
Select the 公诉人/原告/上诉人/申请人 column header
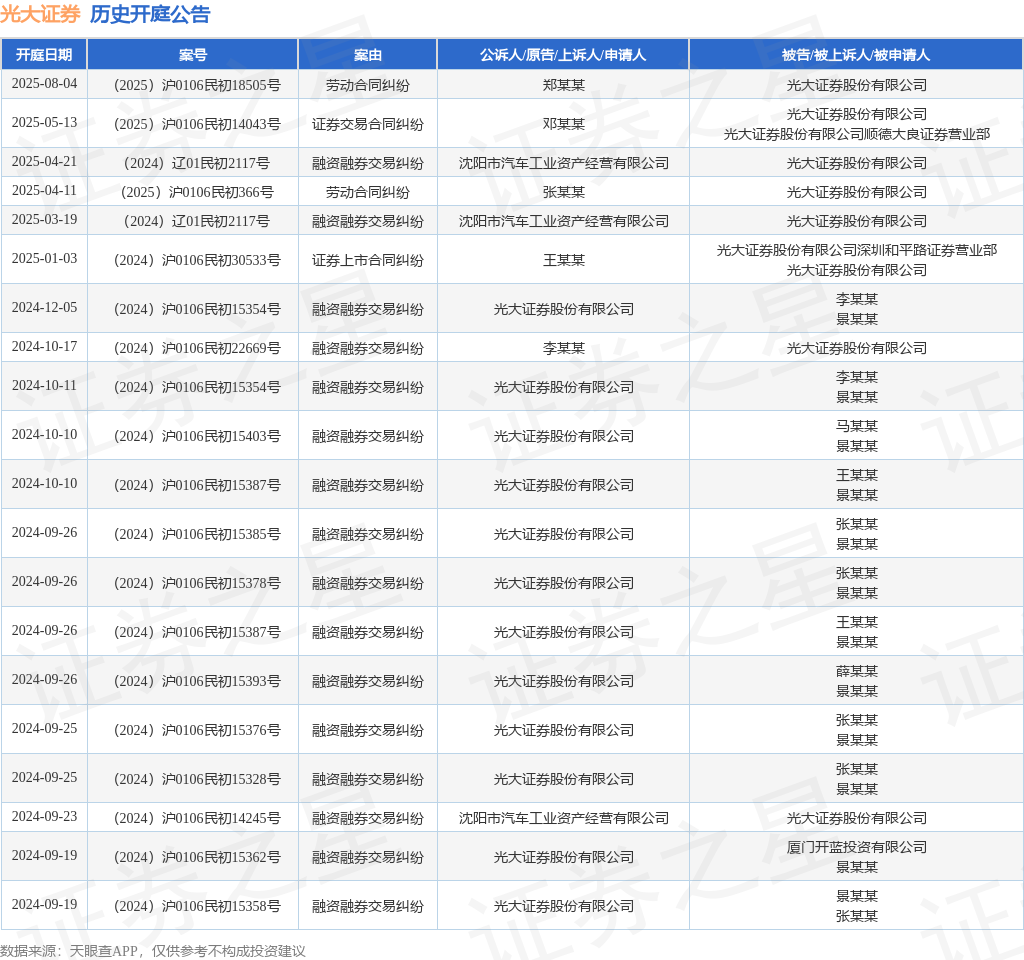(563, 55)
